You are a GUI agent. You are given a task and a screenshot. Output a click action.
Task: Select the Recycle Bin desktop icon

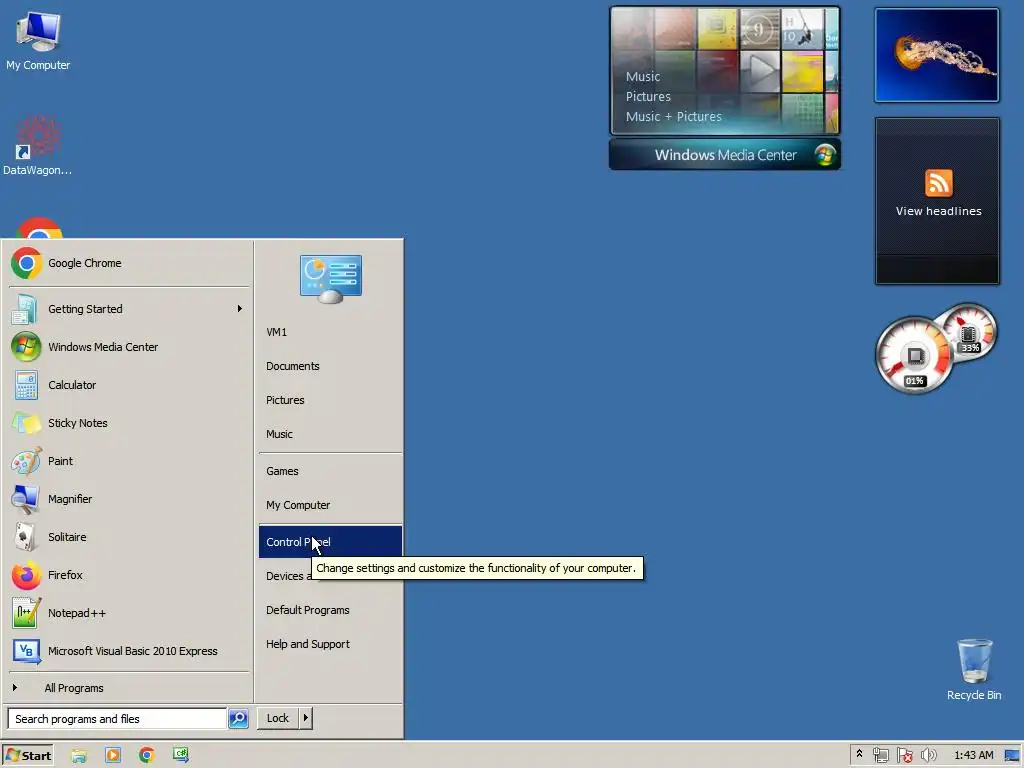point(974,670)
